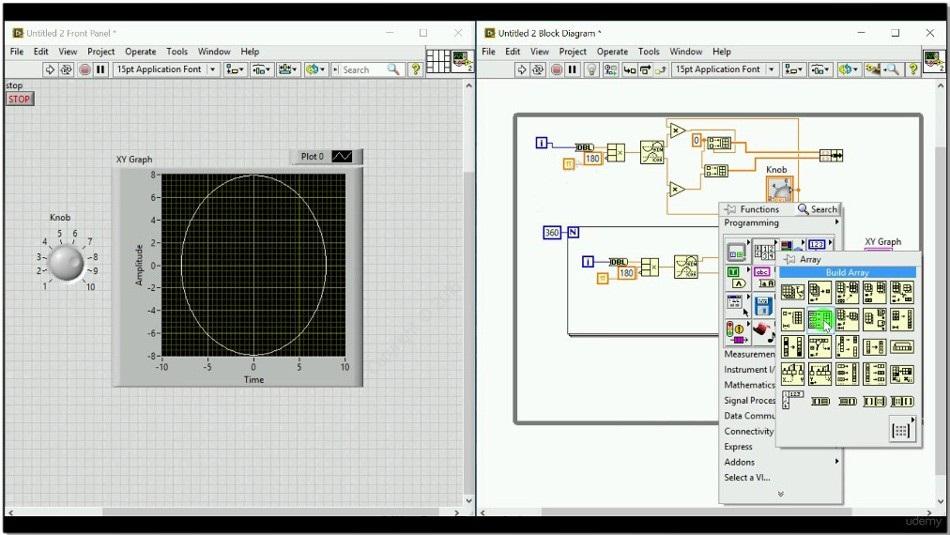The height and width of the screenshot is (535, 950).
Task: Open Resize Objects dropdown on Front Panel
Action: (x=288, y=70)
